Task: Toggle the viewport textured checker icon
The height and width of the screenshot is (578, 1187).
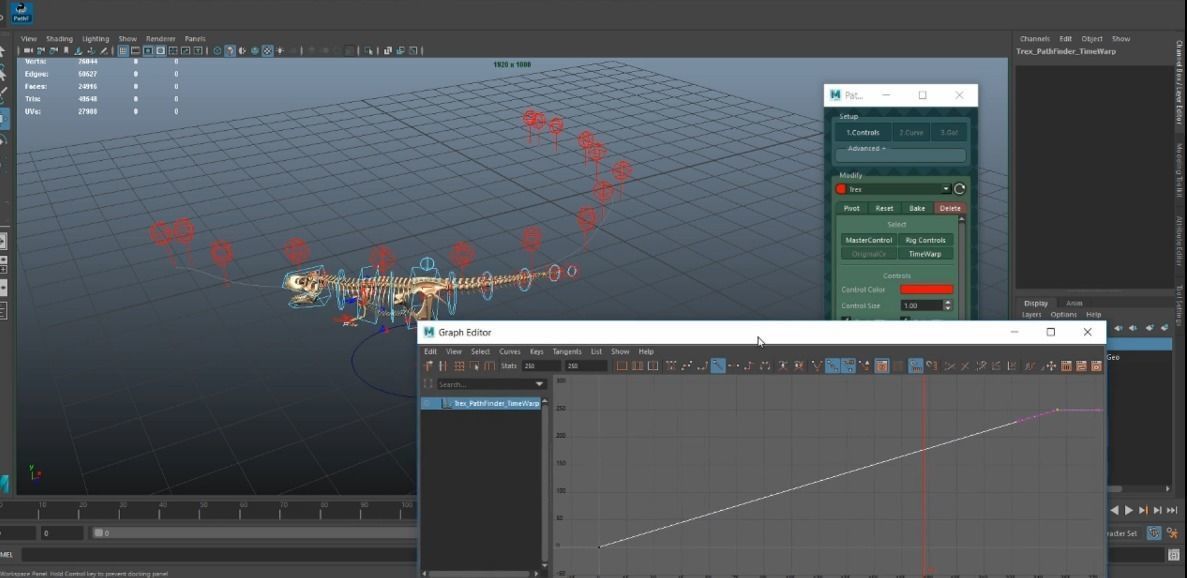Action: 267,51
